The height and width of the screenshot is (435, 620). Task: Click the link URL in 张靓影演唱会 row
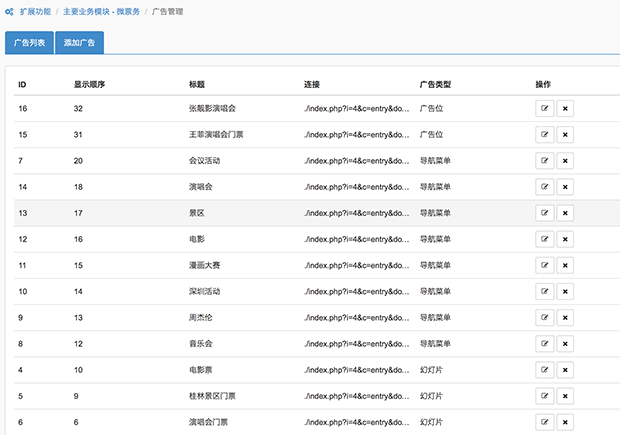tap(357, 108)
